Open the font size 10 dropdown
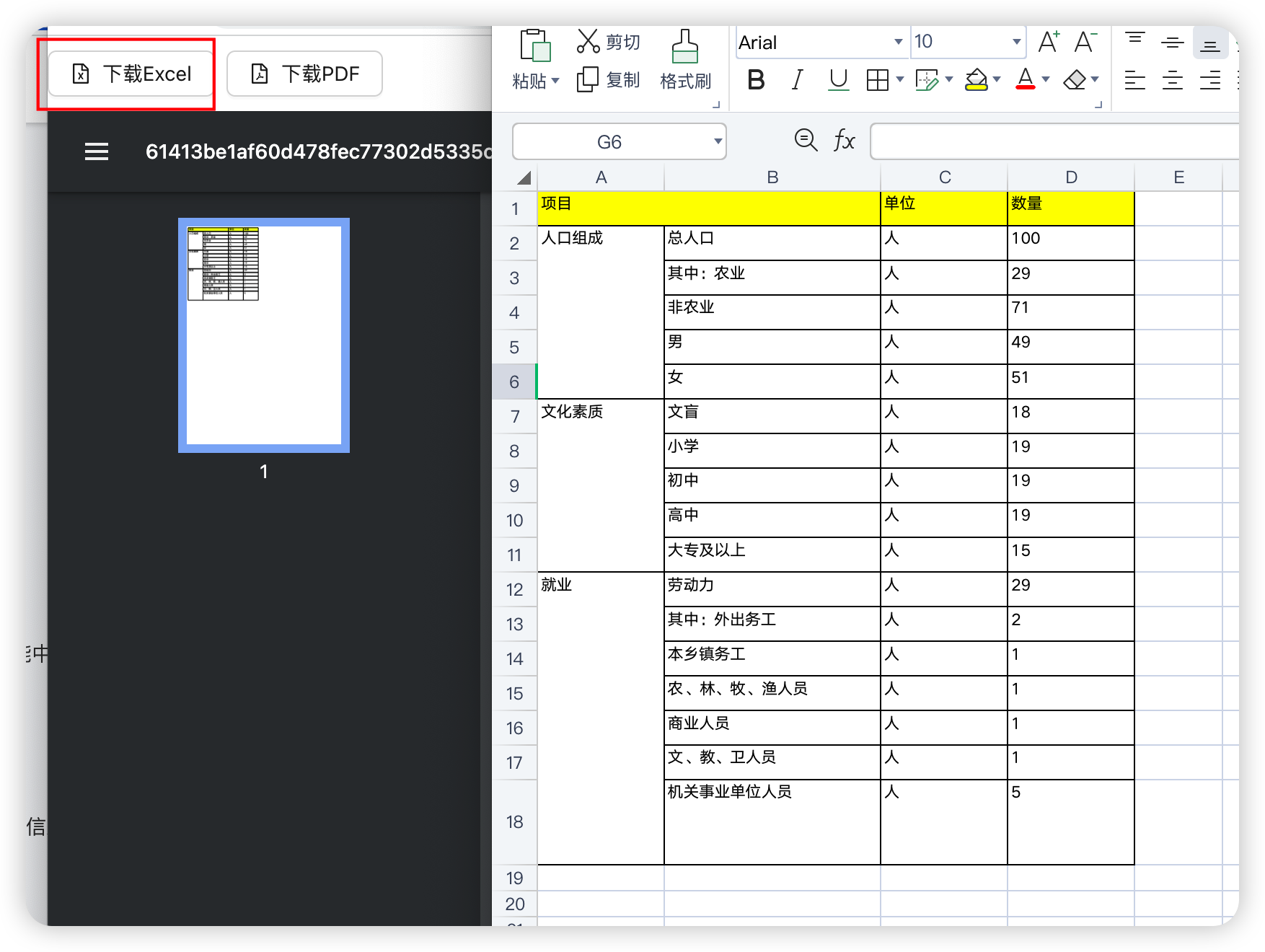Screen dimensions: 1265x952 pyautogui.click(x=1016, y=42)
